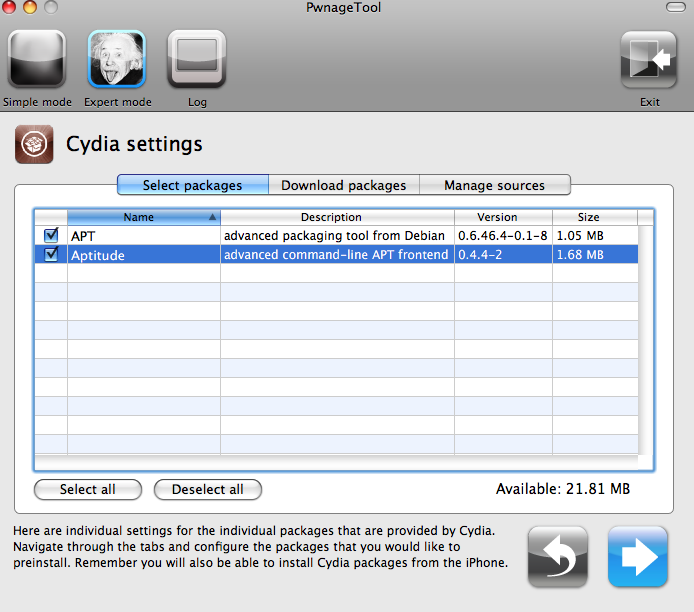The width and height of the screenshot is (694, 612).
Task: Click the Cydia logo icon
Action: [x=34, y=144]
